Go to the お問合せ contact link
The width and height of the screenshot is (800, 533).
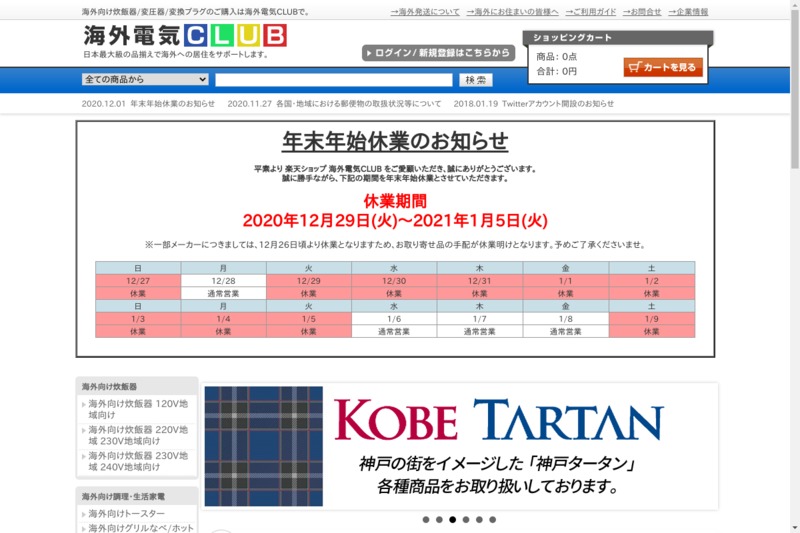642,12
